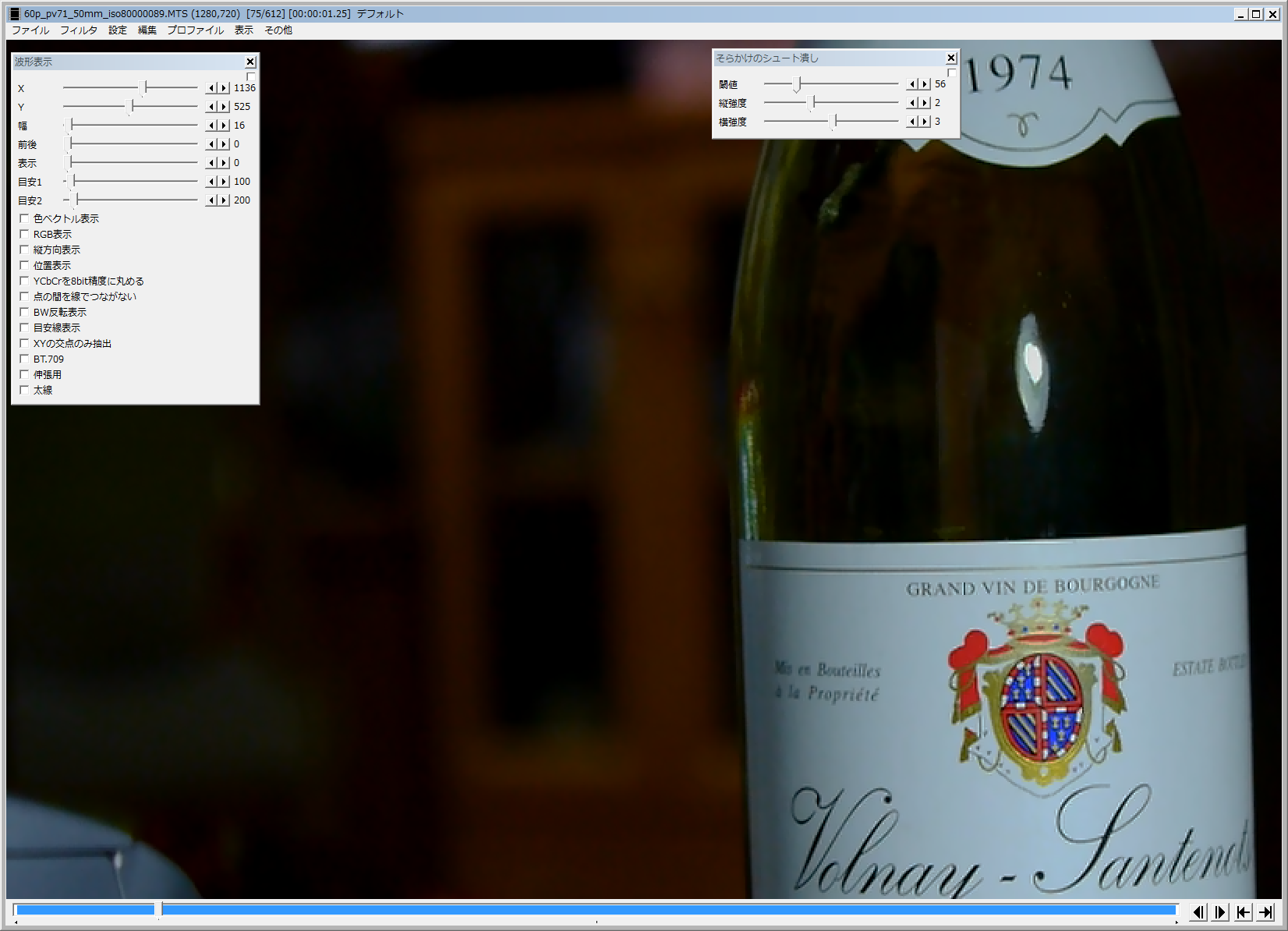Screen dimensions: 1288x931
Task: Open the フィルタ menu
Action: point(79,30)
